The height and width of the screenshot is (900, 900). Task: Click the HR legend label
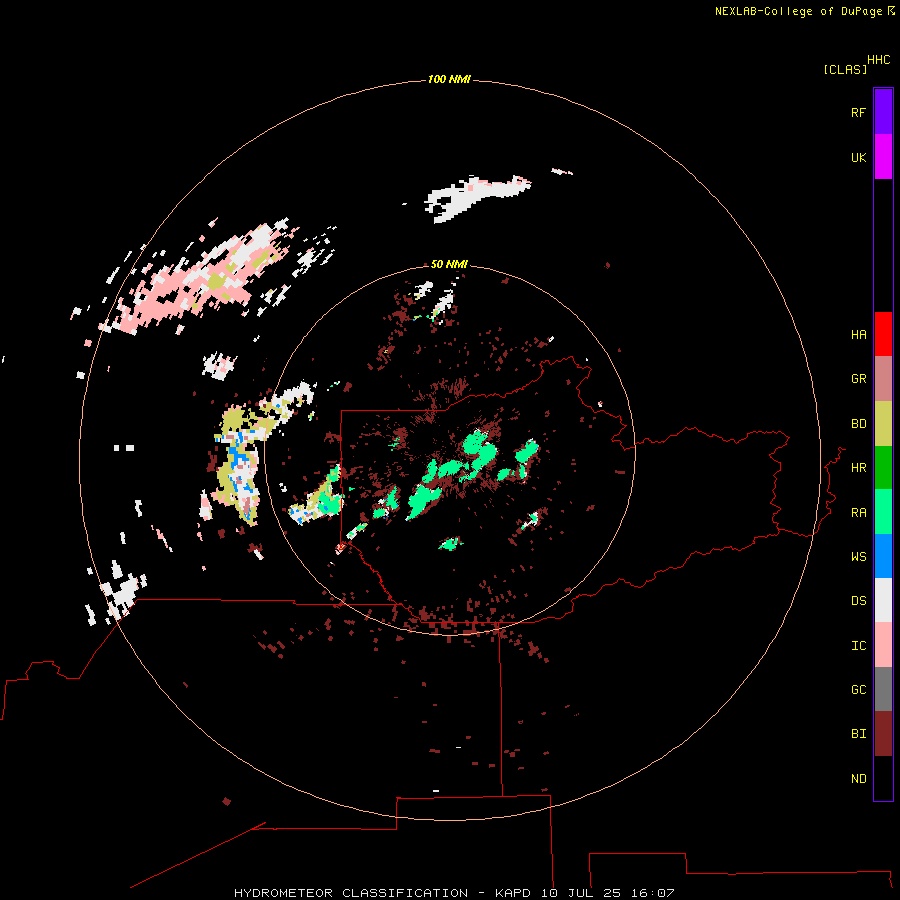coord(858,468)
